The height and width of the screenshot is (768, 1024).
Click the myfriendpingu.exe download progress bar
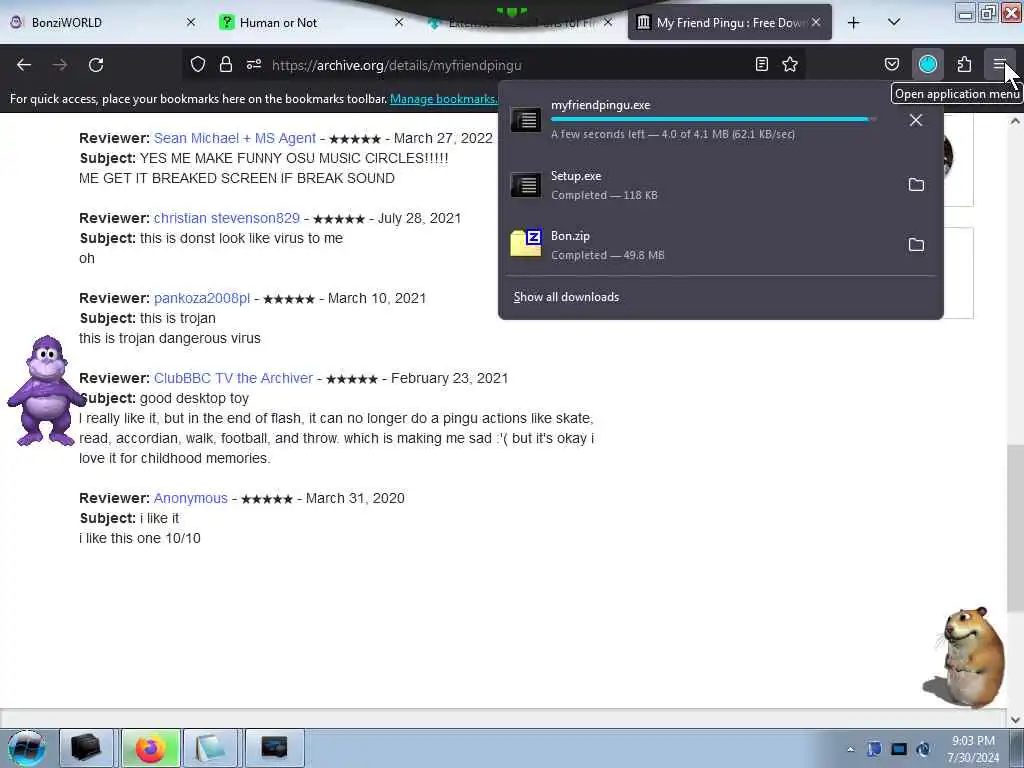click(713, 120)
